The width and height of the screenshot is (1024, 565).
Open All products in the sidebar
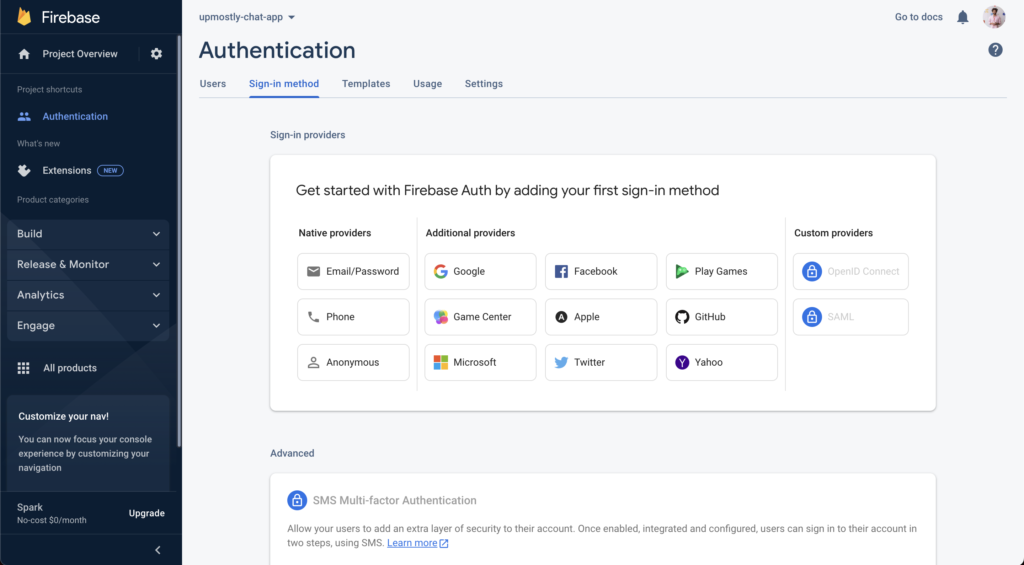[x=69, y=368]
